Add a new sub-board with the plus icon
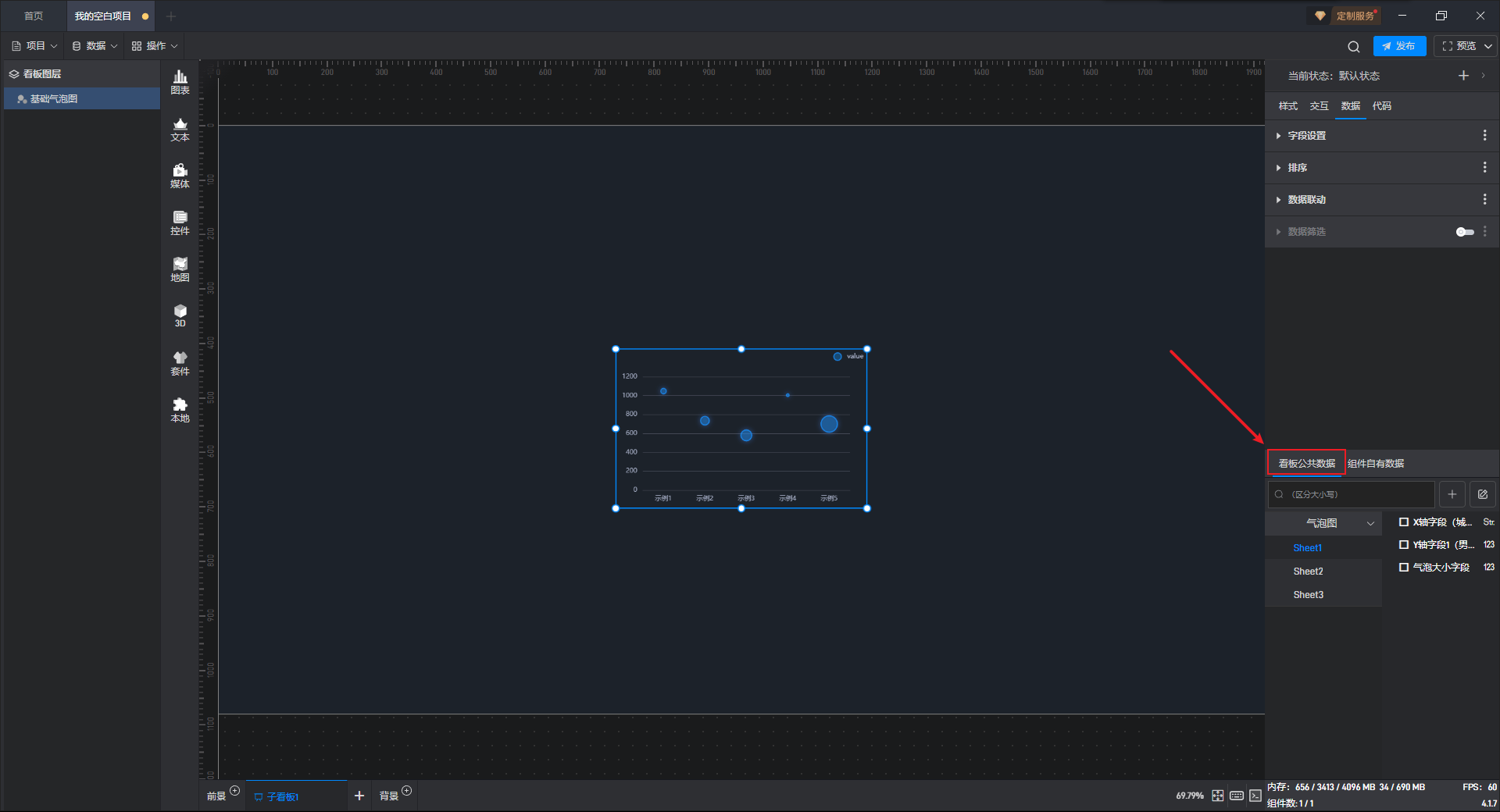 click(x=359, y=796)
